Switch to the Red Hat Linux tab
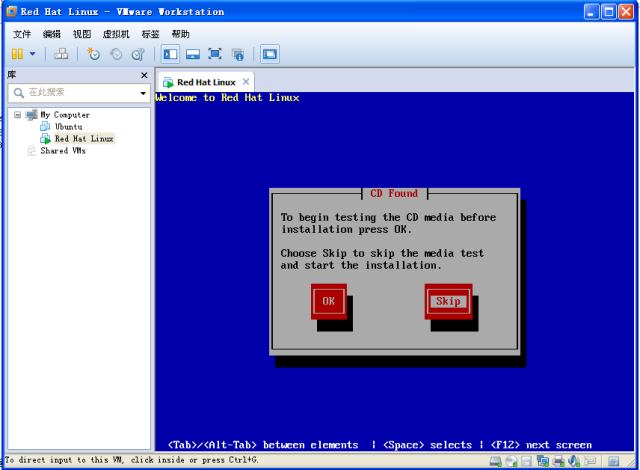The width and height of the screenshot is (640, 470). click(x=206, y=82)
